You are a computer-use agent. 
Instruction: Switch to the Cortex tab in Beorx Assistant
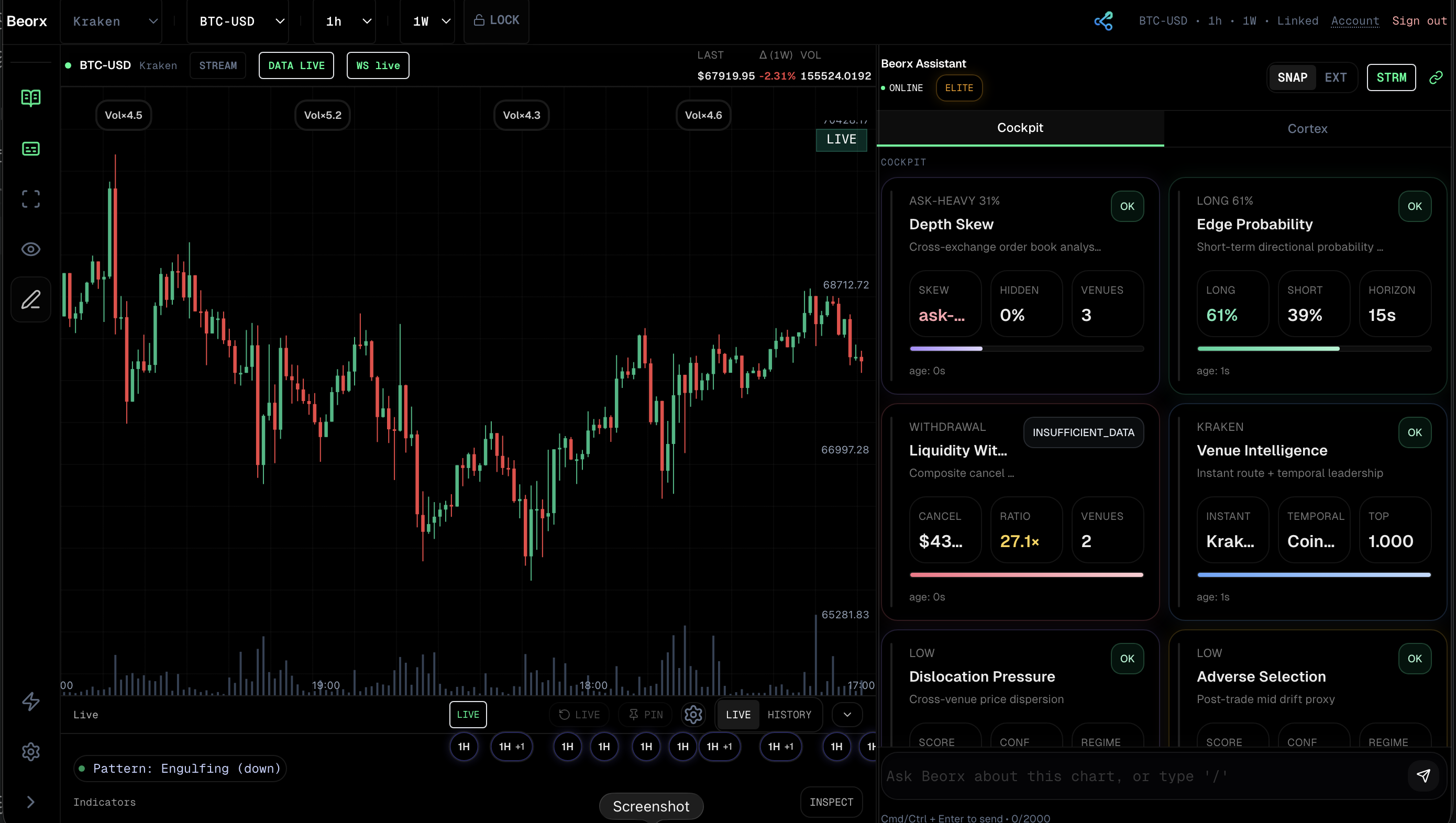pyautogui.click(x=1307, y=128)
